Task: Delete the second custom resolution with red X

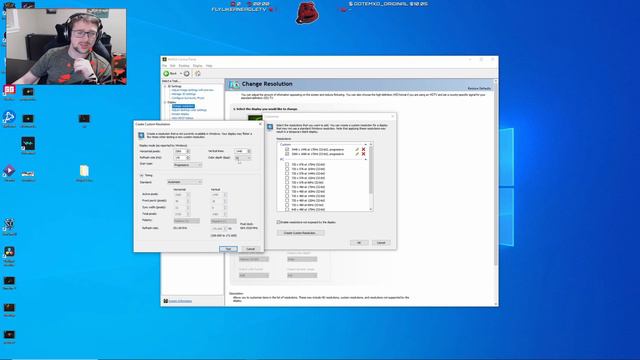Action: point(363,154)
